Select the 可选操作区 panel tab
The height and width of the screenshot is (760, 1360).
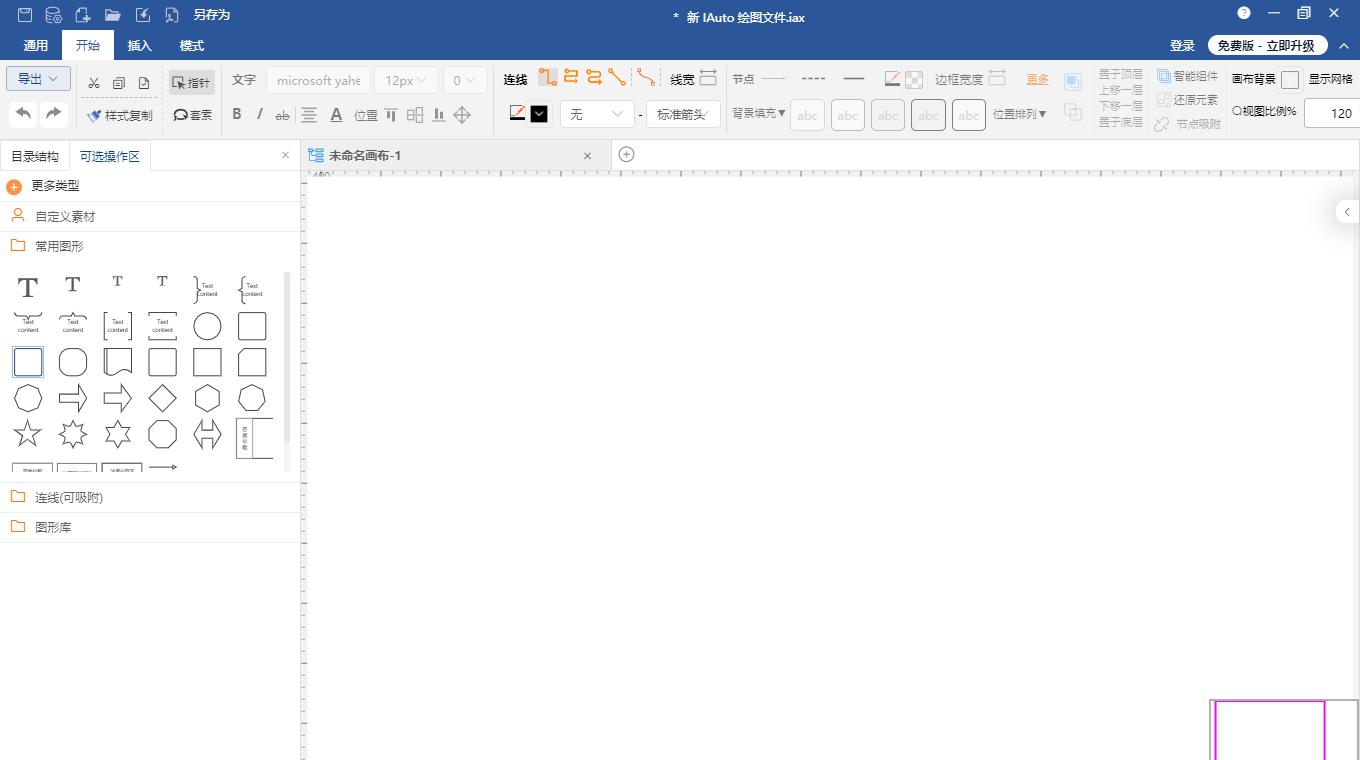click(x=110, y=156)
